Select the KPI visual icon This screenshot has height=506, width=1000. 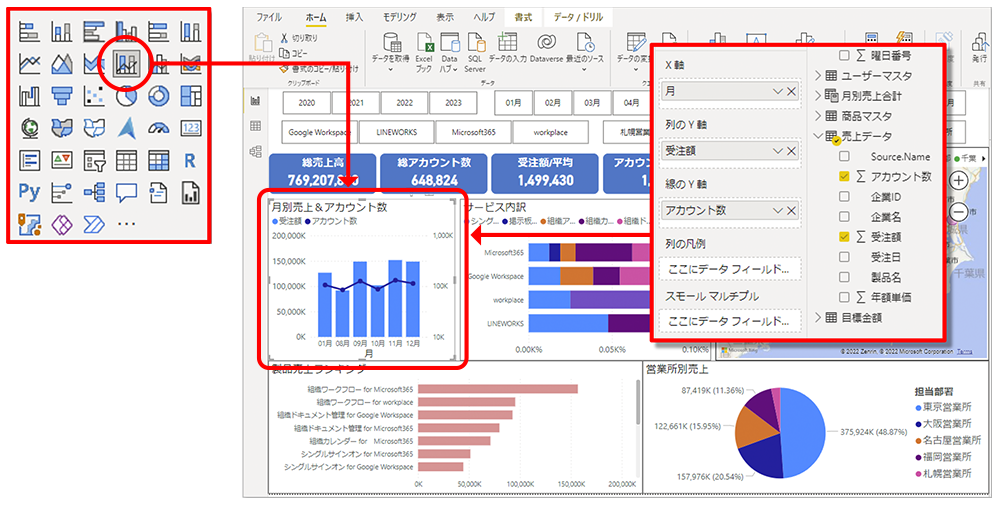62,160
